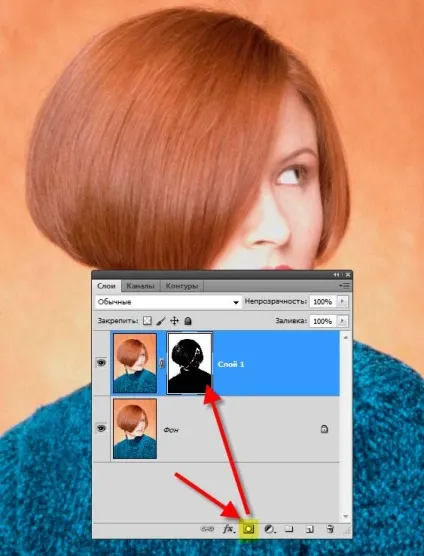424x556 pixels.
Task: Expand the Непрозрачность opacity slider arrow
Action: [x=342, y=301]
